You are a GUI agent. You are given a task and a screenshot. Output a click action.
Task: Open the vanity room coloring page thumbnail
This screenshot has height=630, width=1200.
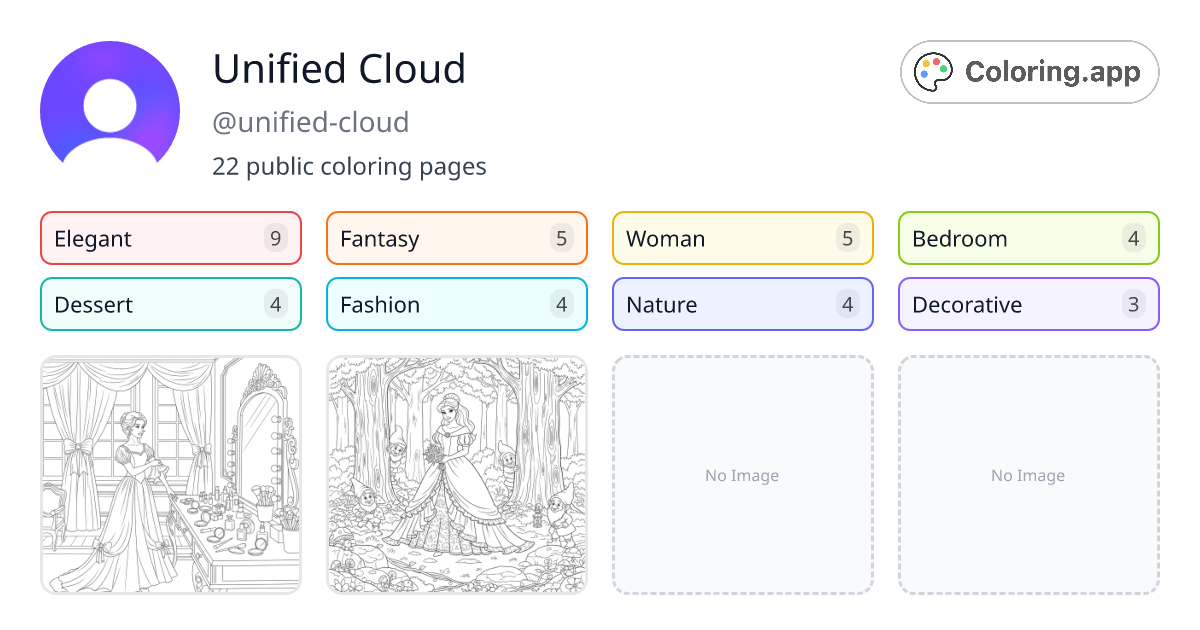pyautogui.click(x=170, y=475)
